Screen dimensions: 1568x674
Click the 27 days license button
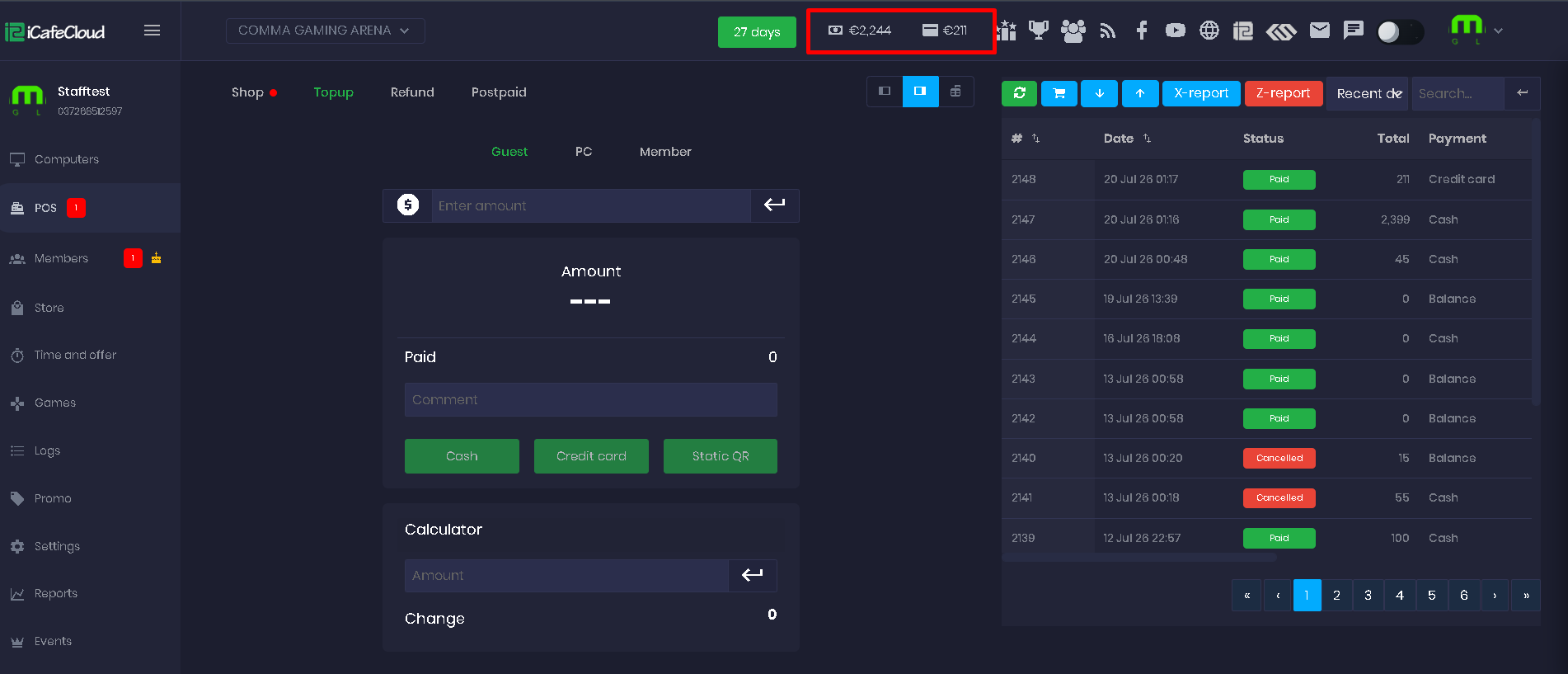(757, 32)
